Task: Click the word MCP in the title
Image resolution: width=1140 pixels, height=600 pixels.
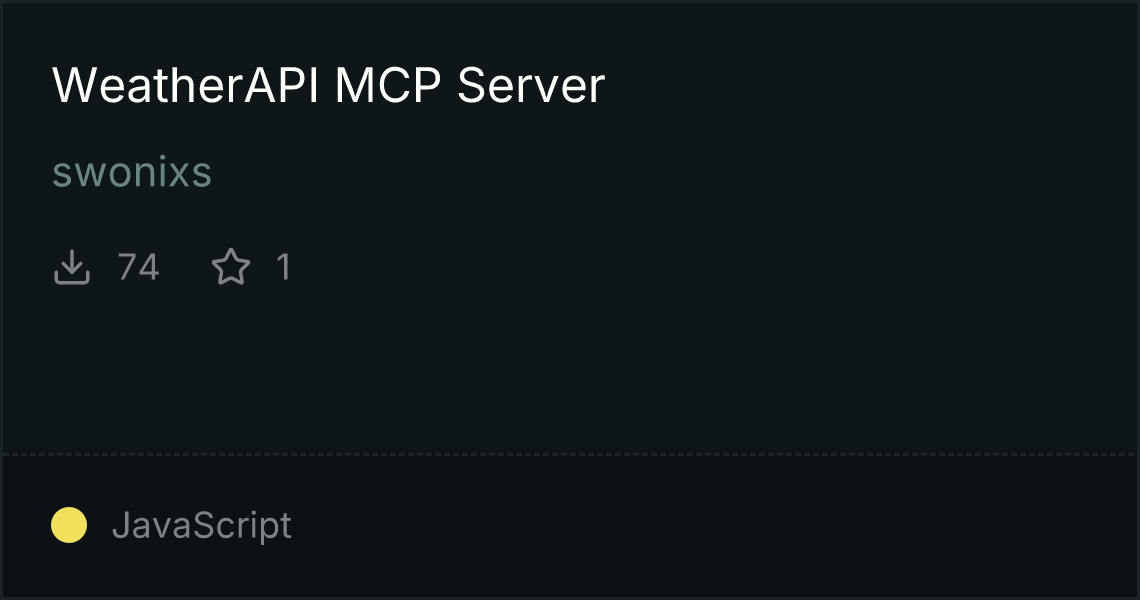Action: pyautogui.click(x=387, y=85)
